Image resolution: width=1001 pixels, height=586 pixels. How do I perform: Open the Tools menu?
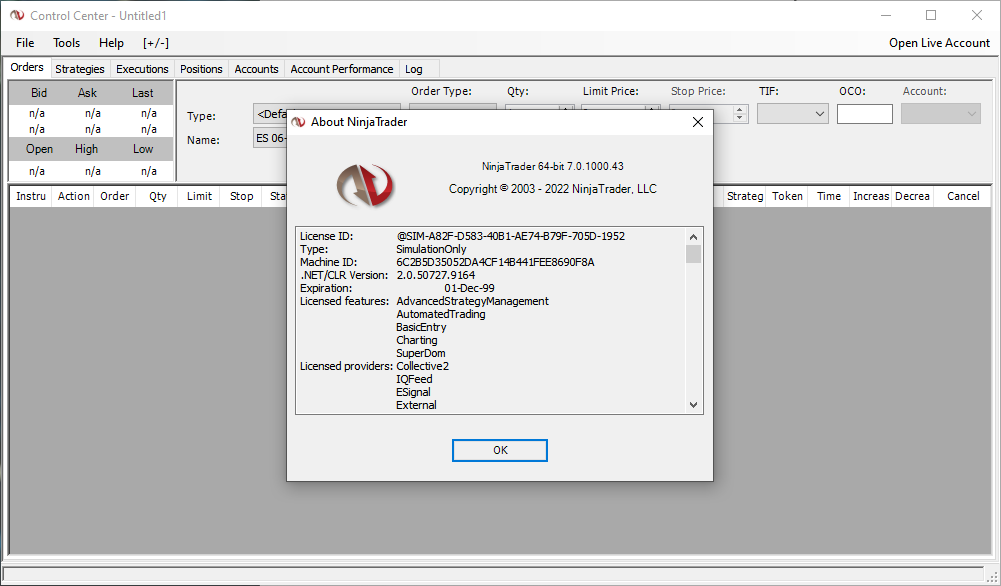point(66,43)
